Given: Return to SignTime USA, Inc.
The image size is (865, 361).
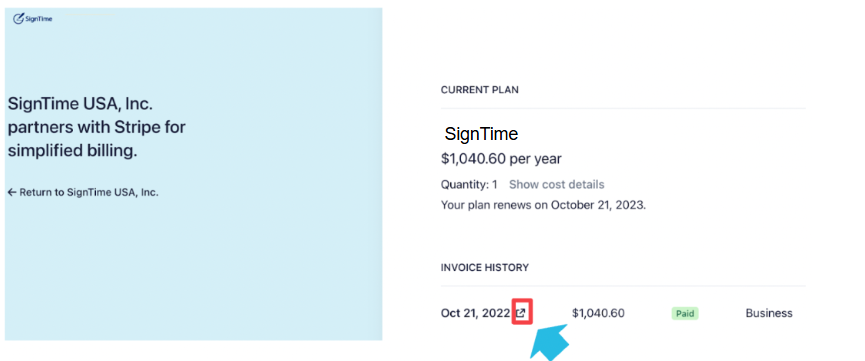Looking at the screenshot, I should (83, 193).
